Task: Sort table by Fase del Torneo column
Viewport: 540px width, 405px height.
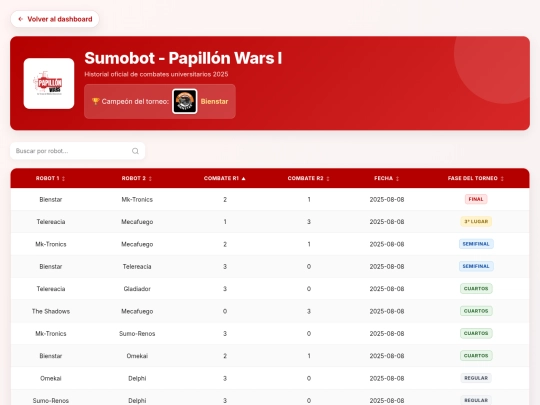Action: click(x=476, y=178)
